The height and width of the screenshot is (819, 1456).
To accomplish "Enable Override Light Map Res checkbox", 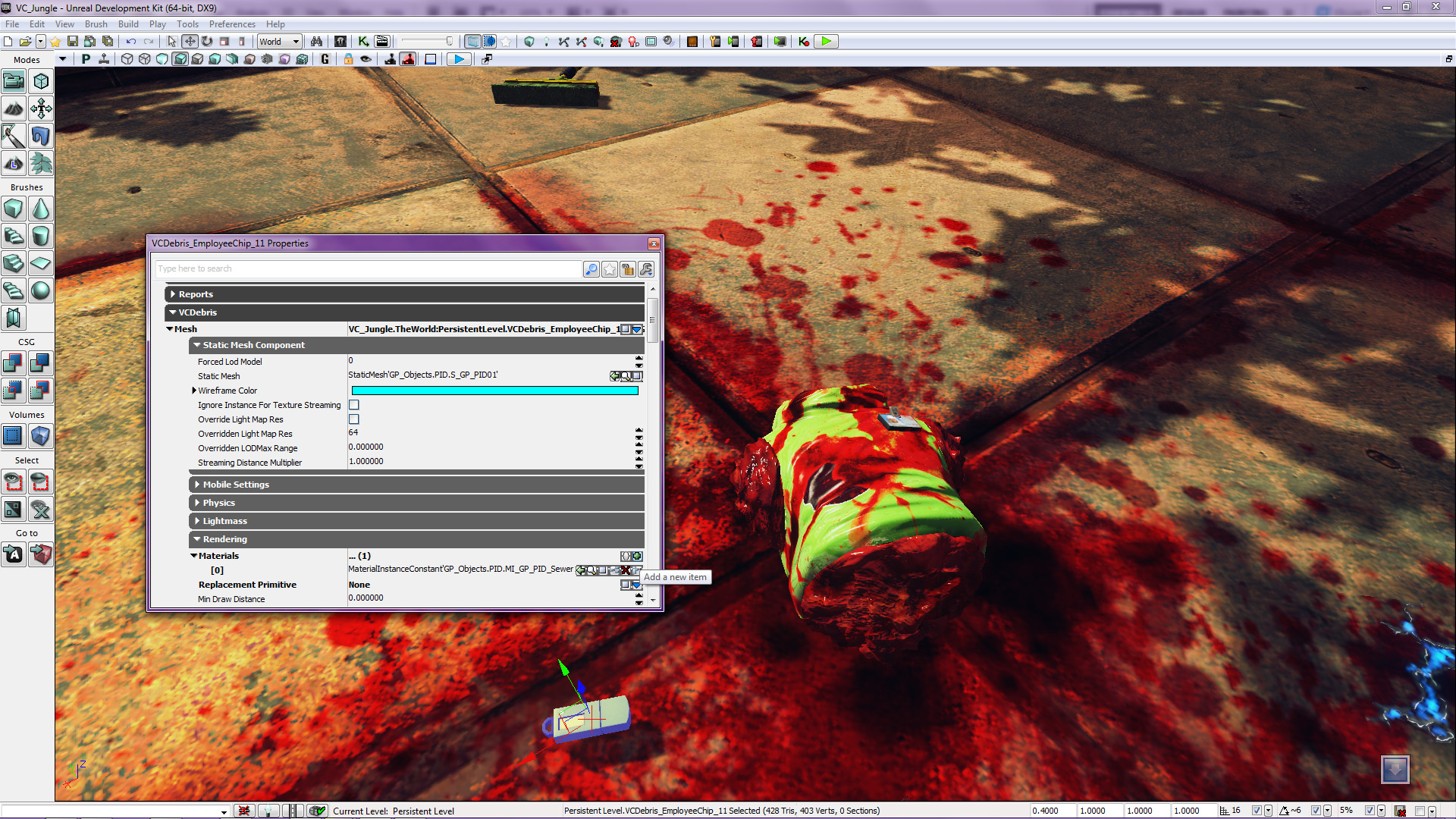I will point(354,419).
